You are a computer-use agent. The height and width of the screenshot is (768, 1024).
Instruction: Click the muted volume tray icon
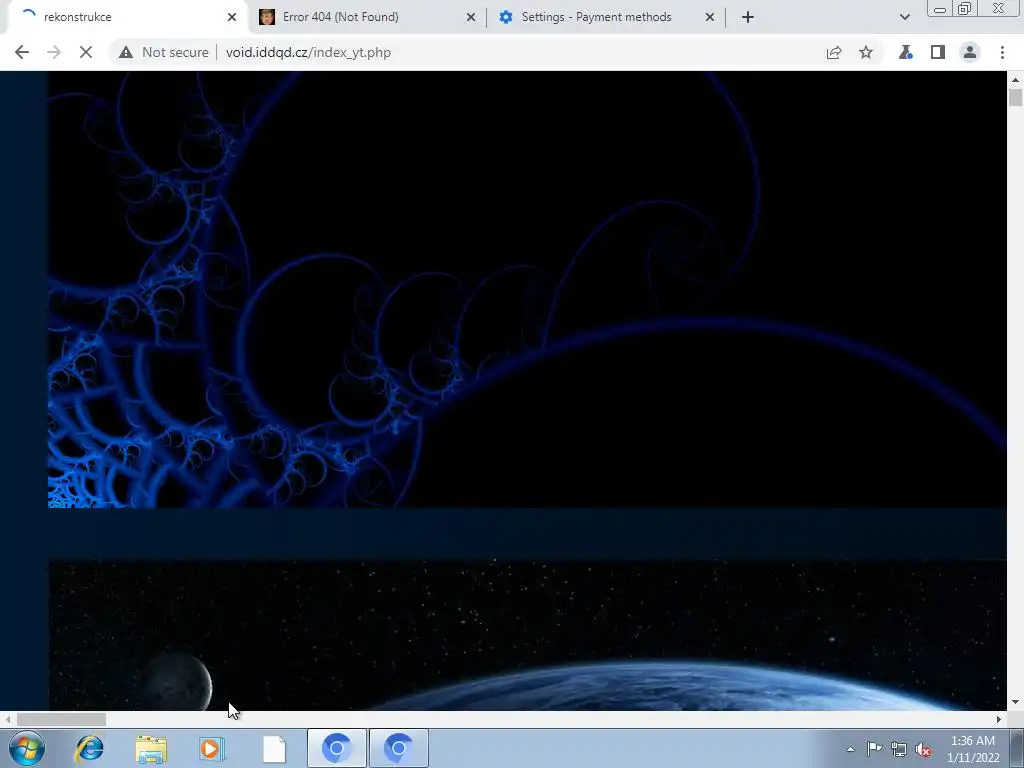923,749
